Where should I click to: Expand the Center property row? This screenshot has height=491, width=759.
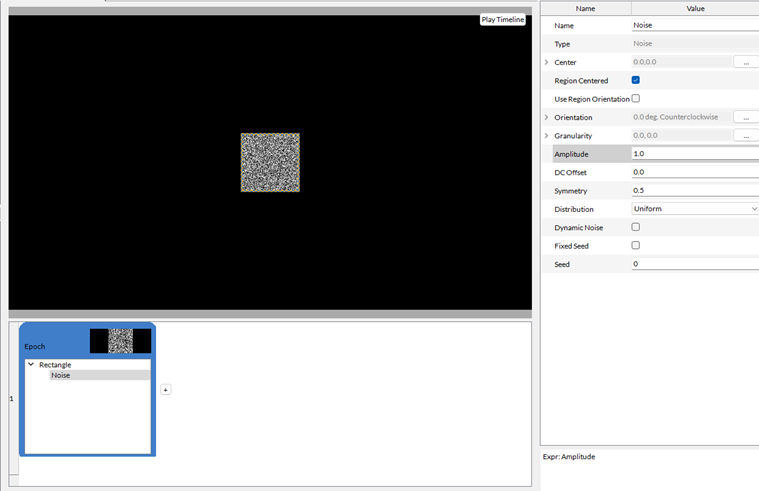click(x=546, y=62)
